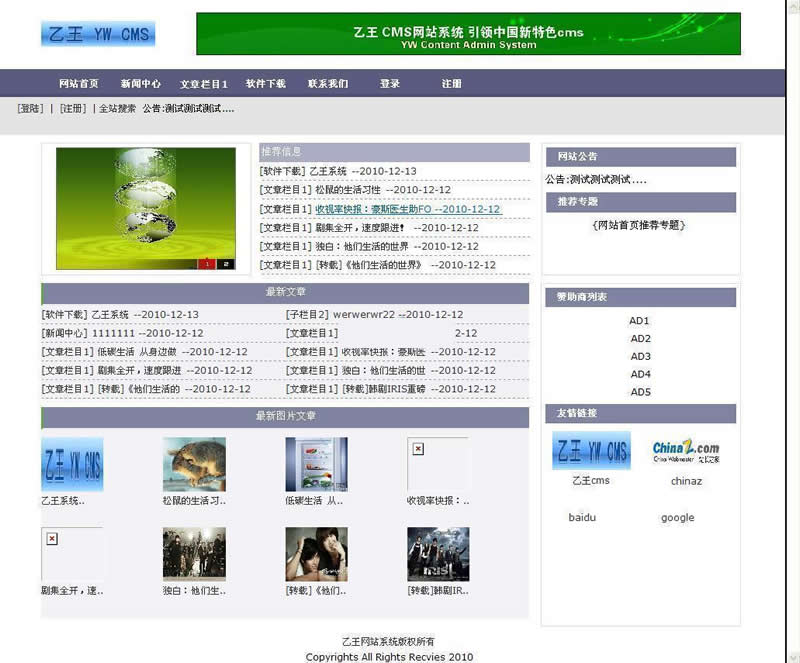Image resolution: width=800 pixels, height=663 pixels.
Task: Select slideshow page number 1
Action: (x=206, y=262)
